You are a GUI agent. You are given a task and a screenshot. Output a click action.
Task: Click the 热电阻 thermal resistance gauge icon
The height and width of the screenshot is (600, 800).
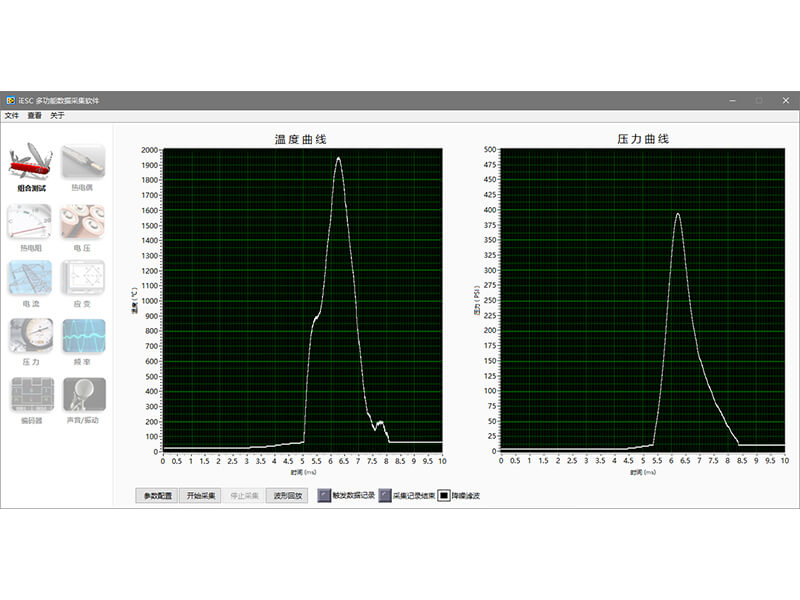click(31, 220)
